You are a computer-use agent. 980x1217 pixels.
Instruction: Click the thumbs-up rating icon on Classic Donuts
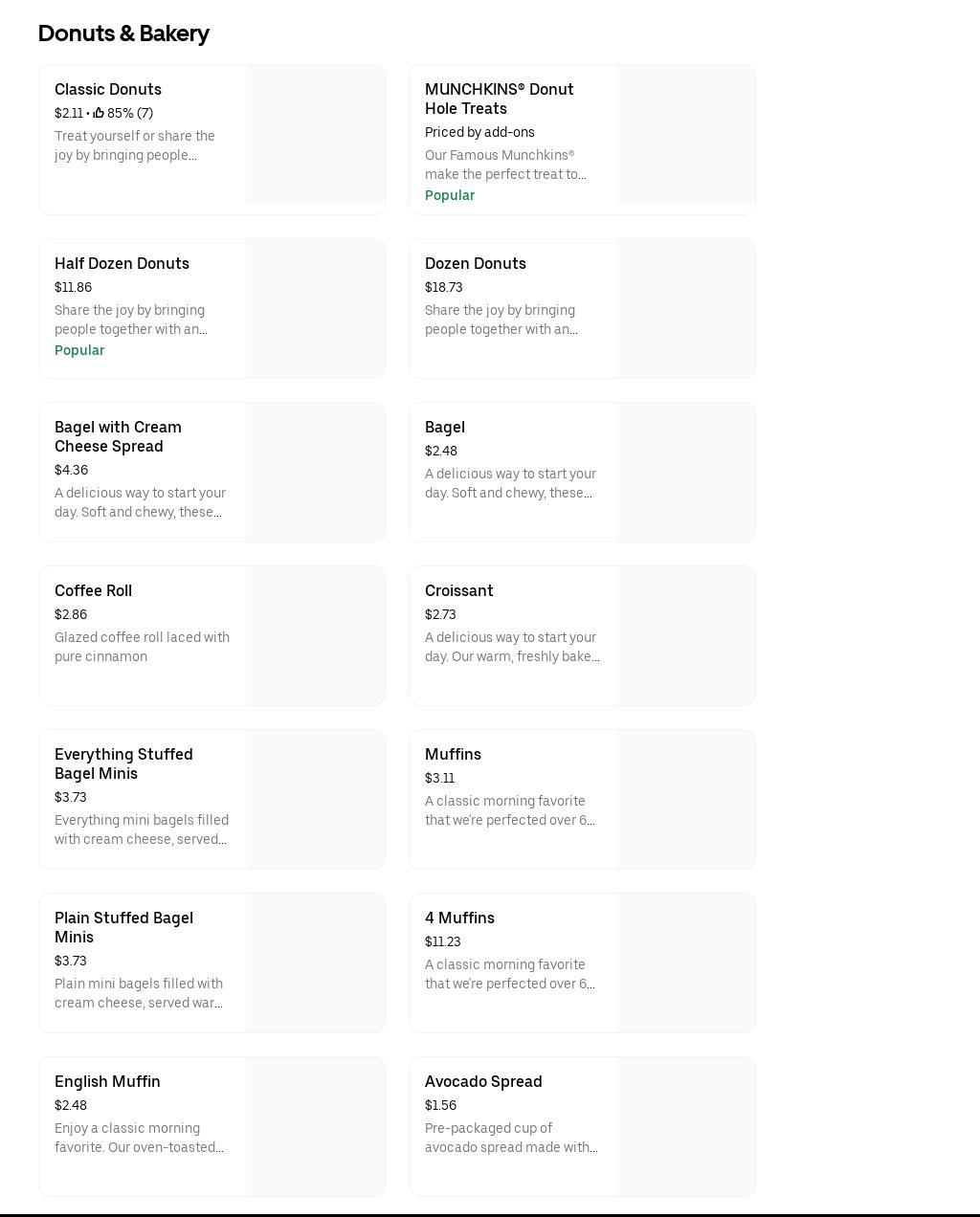[99, 113]
